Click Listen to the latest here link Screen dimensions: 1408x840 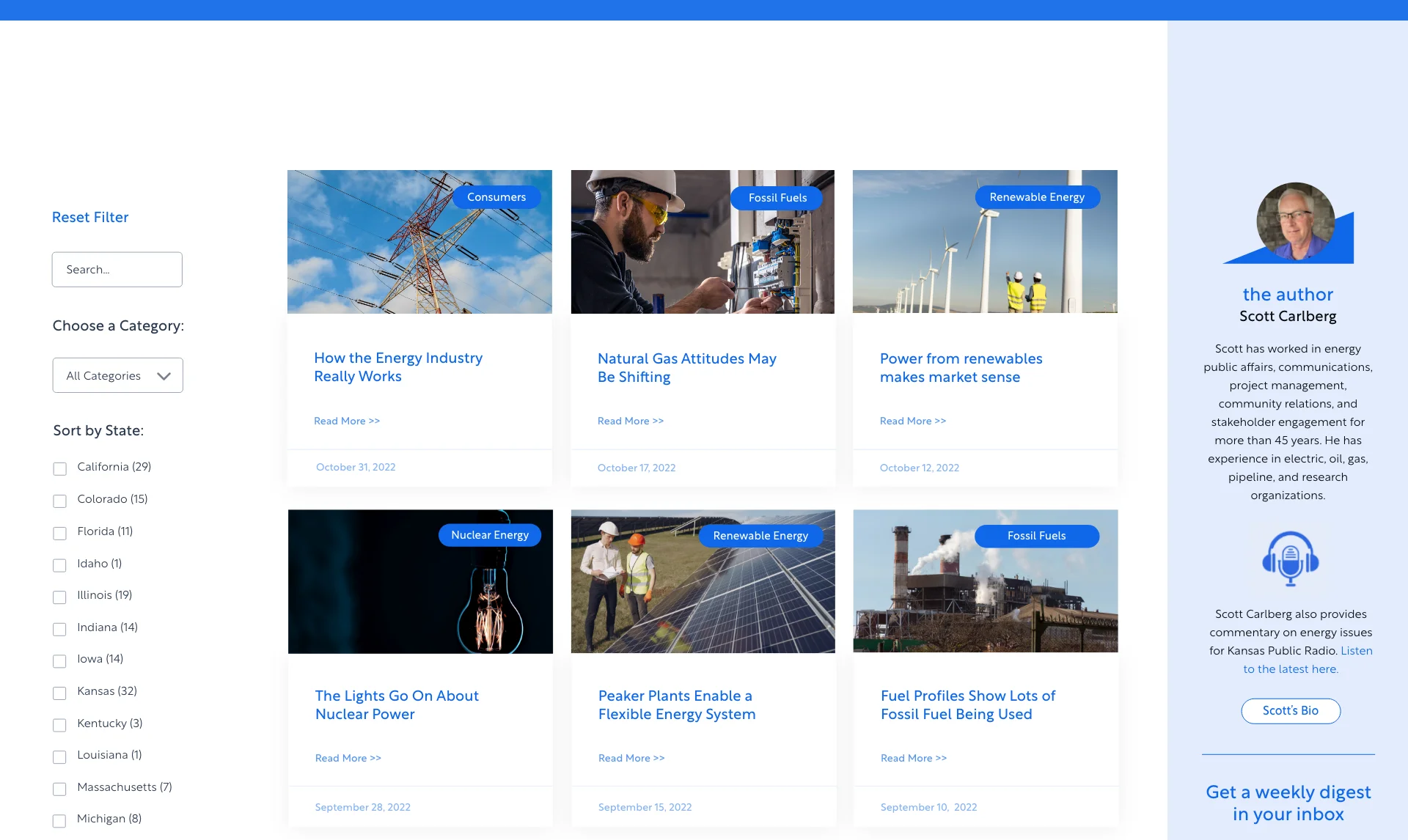[1308, 660]
